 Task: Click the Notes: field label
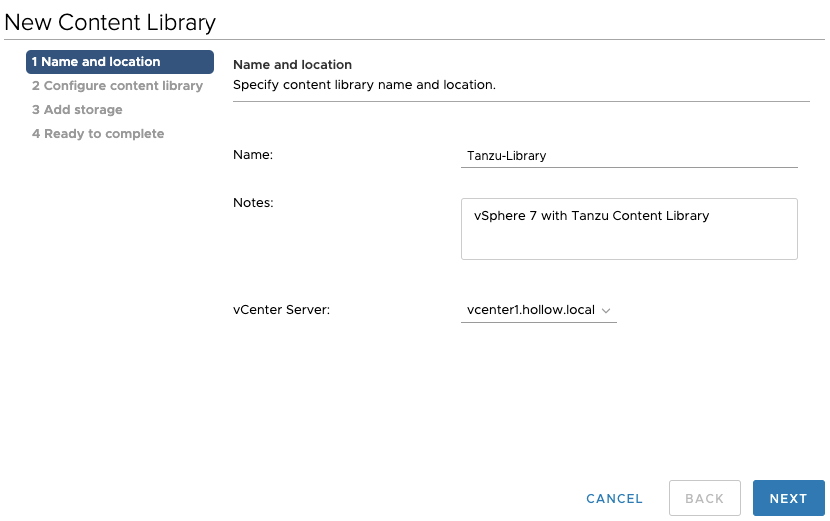pyautogui.click(x=253, y=203)
